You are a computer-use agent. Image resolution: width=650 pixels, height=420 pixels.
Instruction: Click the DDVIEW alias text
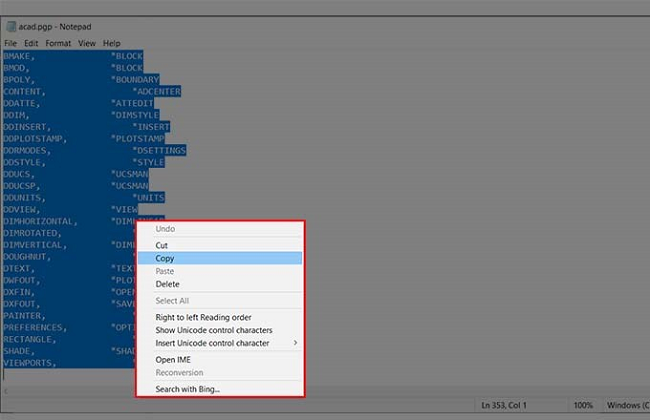pos(21,209)
